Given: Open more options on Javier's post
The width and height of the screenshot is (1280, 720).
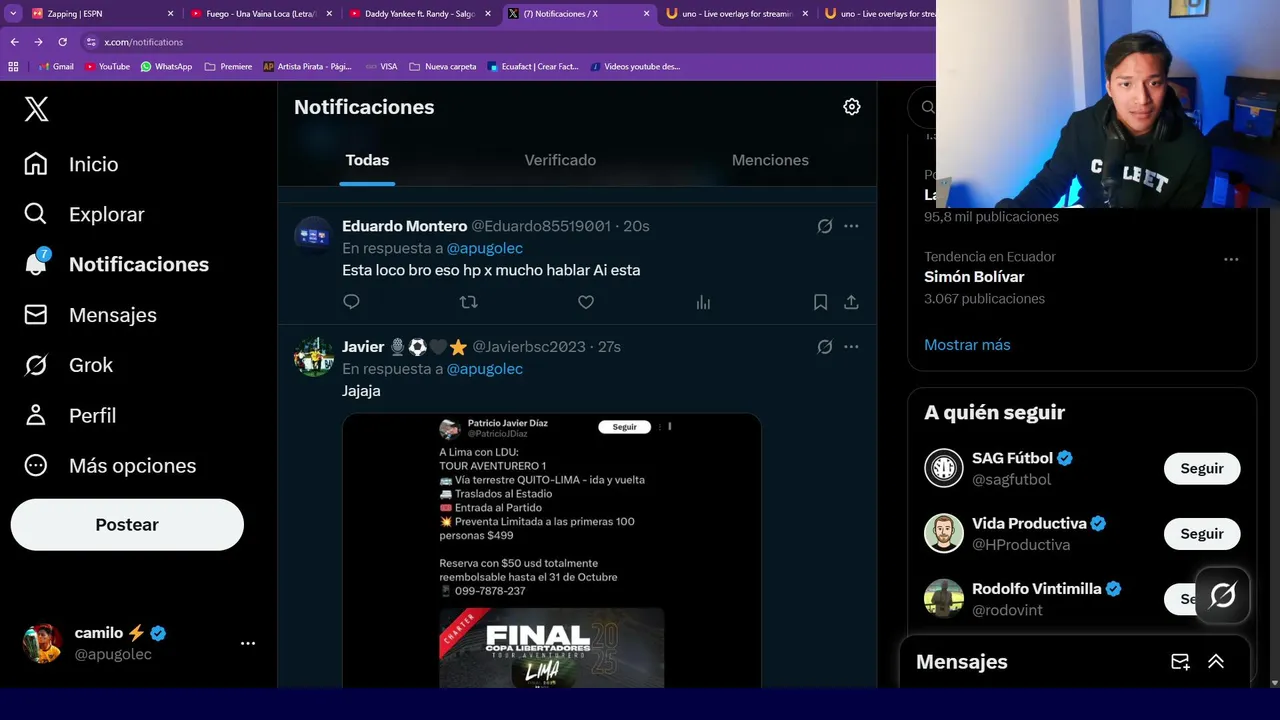Looking at the screenshot, I should pos(851,347).
